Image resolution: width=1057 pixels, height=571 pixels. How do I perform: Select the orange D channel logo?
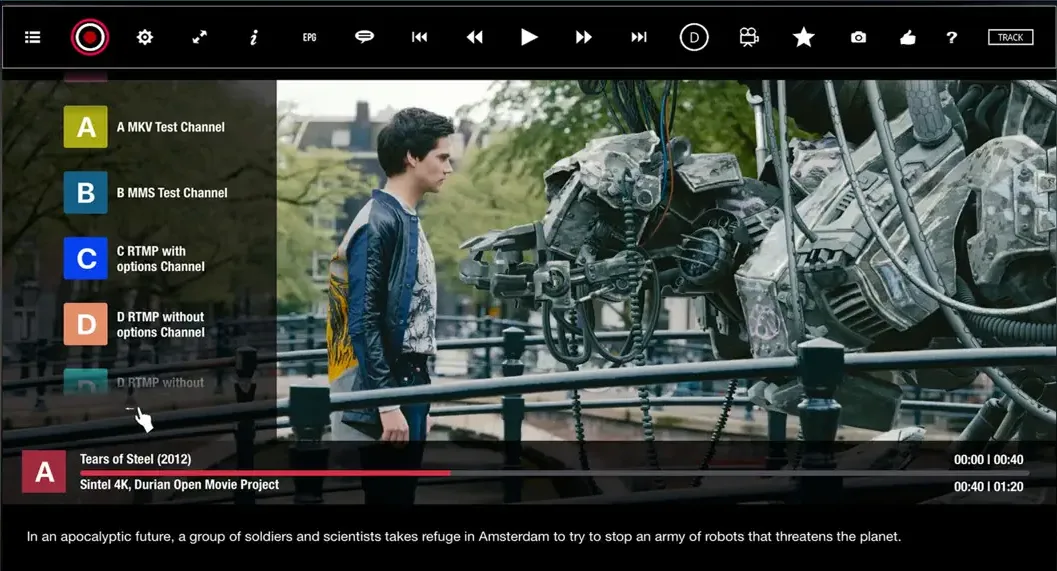point(86,324)
